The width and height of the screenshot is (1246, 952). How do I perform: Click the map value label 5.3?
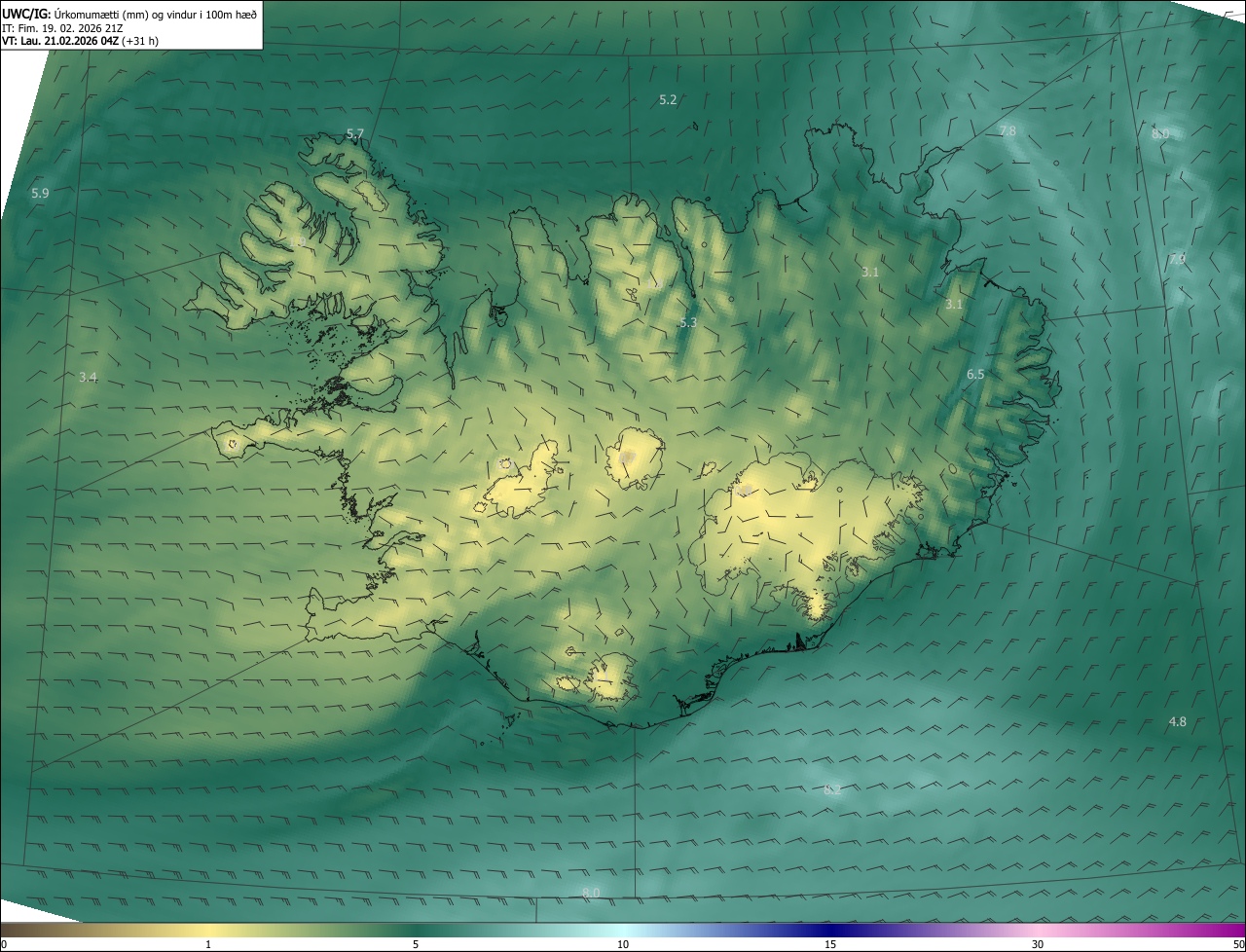[x=688, y=322]
